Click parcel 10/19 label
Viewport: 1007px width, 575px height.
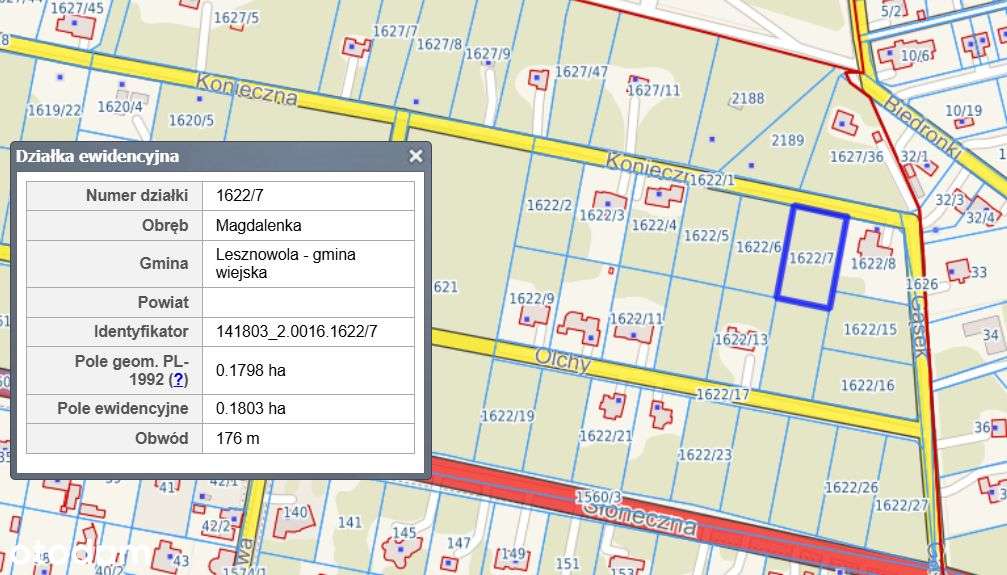pos(963,111)
